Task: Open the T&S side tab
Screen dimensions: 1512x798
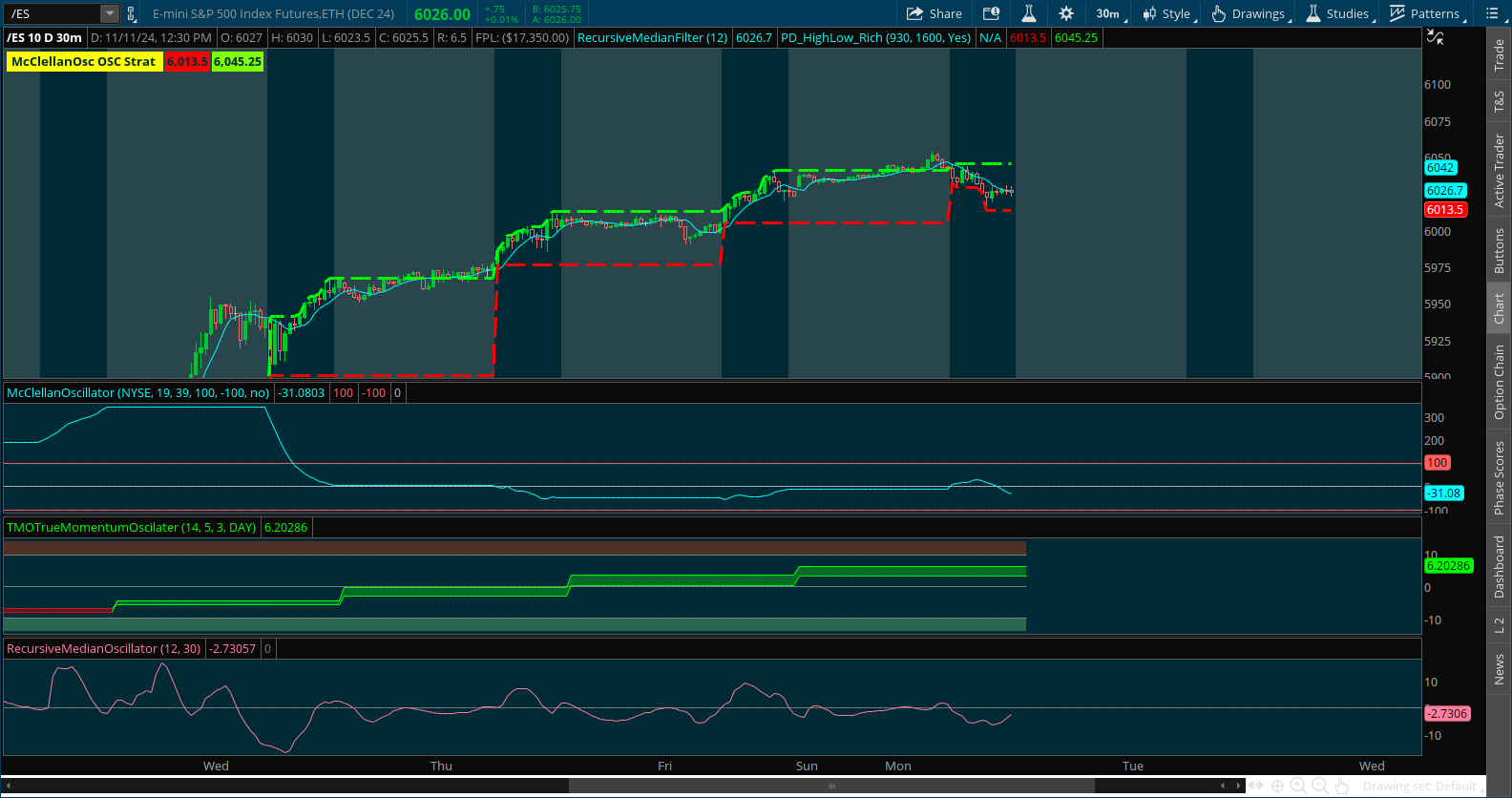Action: (1499, 101)
